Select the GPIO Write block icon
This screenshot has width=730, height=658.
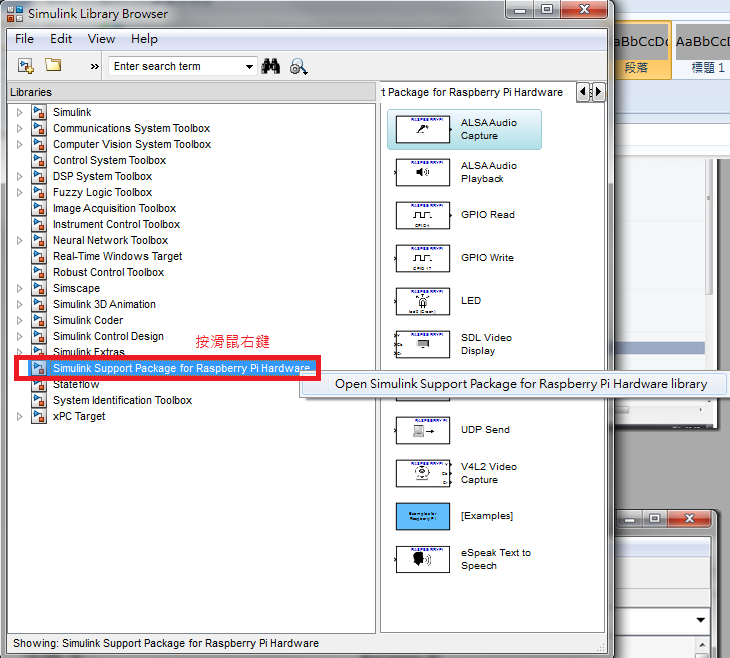(x=423, y=258)
